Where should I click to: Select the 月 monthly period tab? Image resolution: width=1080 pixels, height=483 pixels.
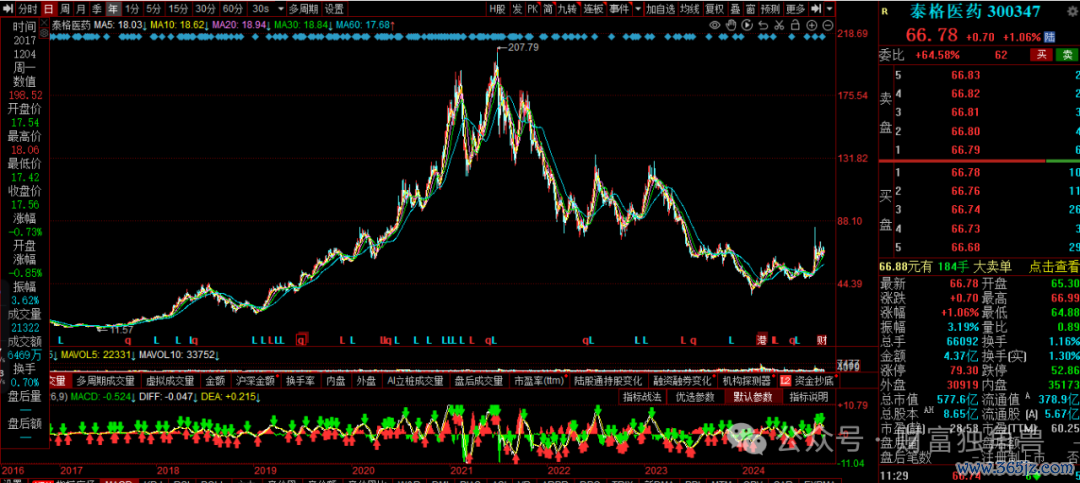[x=81, y=9]
